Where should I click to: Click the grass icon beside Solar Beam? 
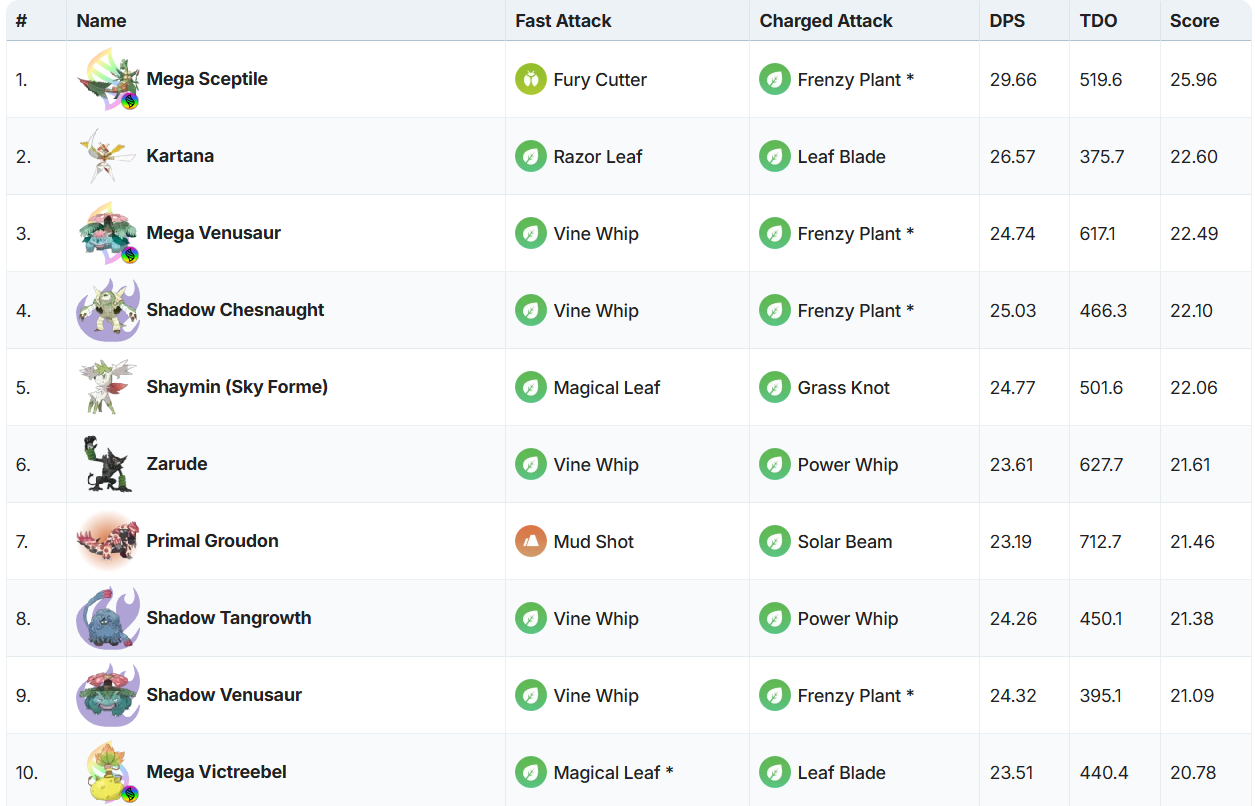click(775, 542)
